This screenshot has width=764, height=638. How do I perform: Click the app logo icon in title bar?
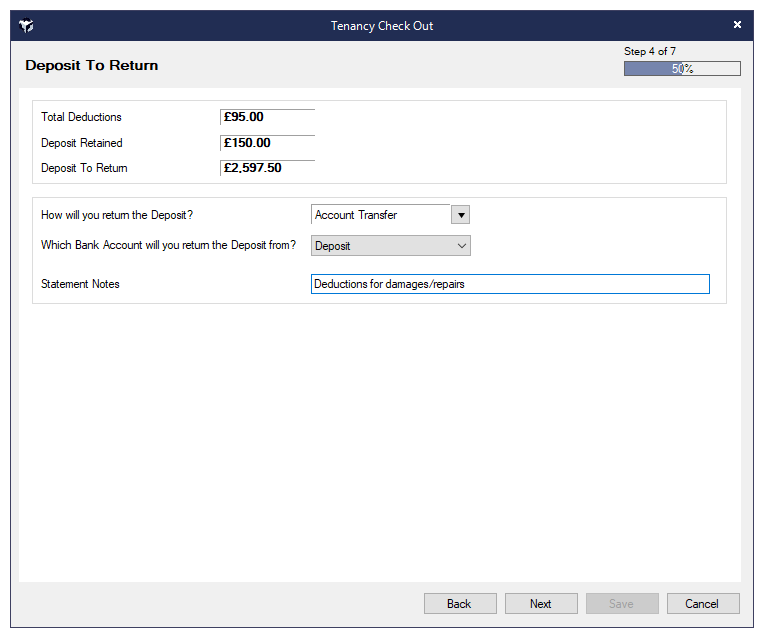tap(27, 26)
